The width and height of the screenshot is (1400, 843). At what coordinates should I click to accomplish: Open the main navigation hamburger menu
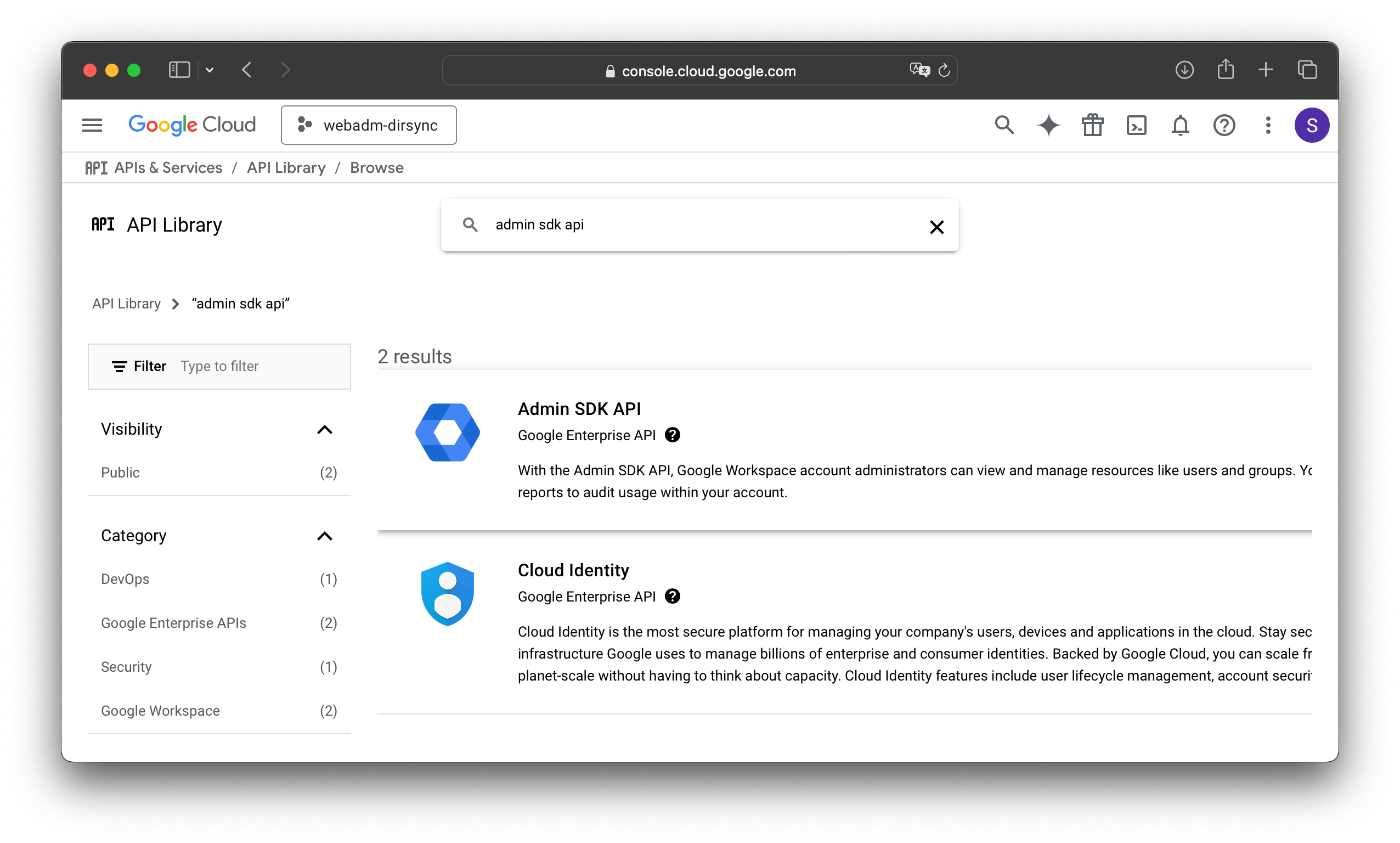92,125
